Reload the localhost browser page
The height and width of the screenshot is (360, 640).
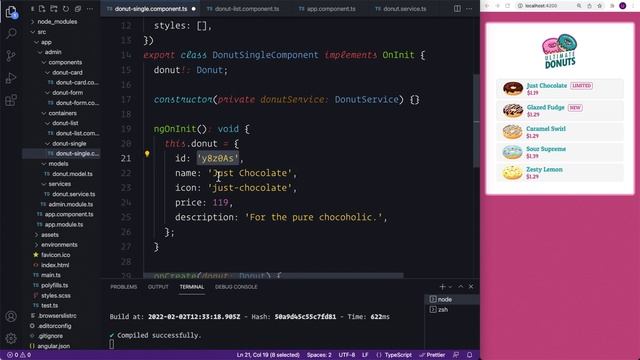coord(507,6)
